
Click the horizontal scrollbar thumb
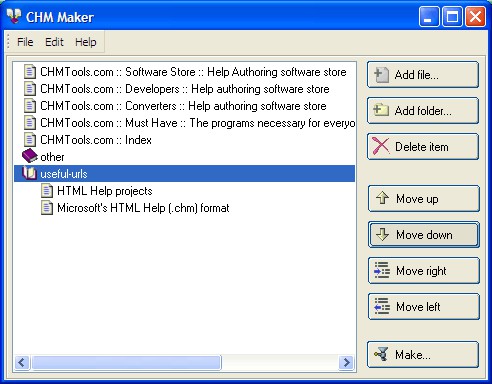click(x=126, y=362)
